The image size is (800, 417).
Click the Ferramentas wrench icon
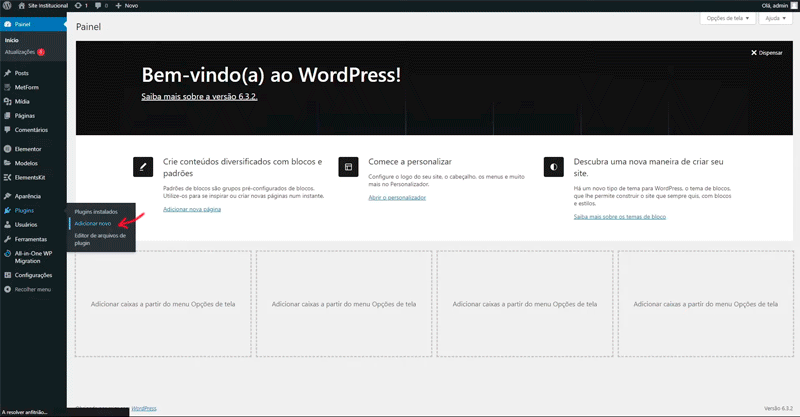point(8,239)
